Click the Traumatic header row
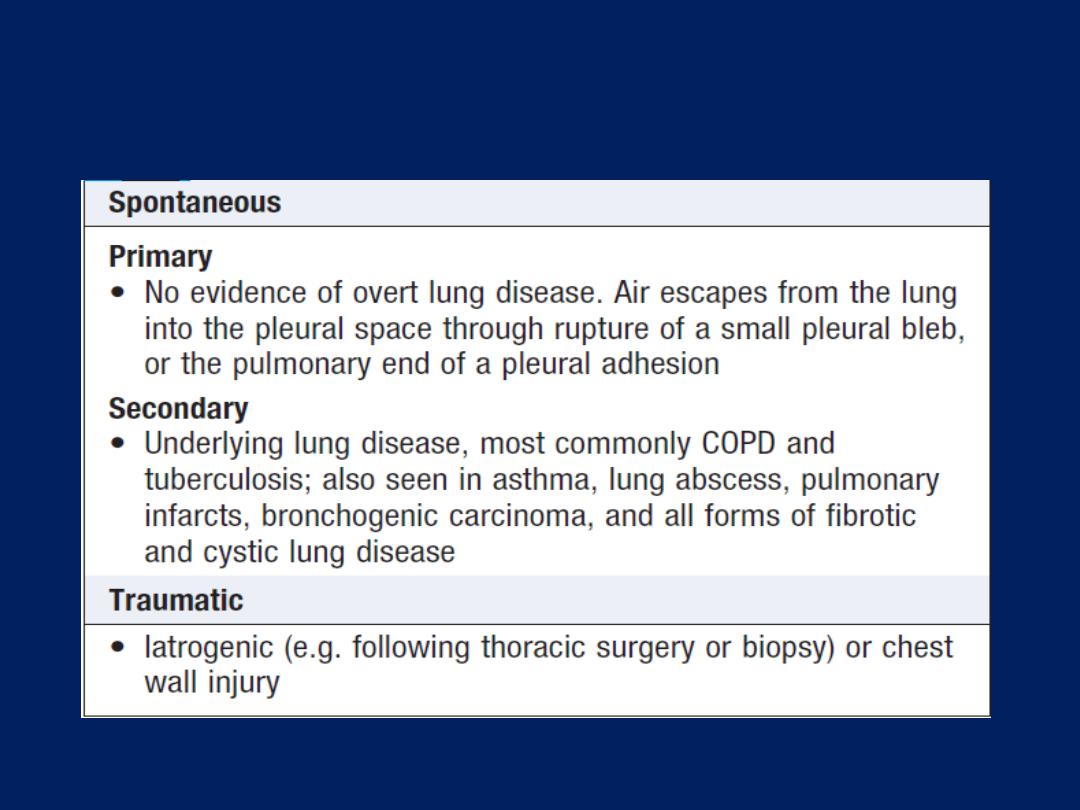1080x810 pixels. click(x=537, y=600)
